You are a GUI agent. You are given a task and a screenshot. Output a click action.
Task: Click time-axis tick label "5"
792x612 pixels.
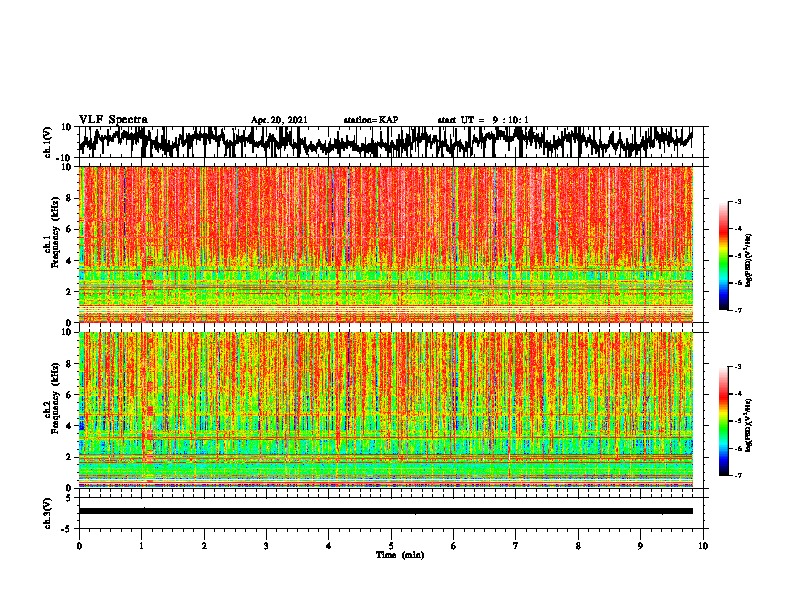391,546
